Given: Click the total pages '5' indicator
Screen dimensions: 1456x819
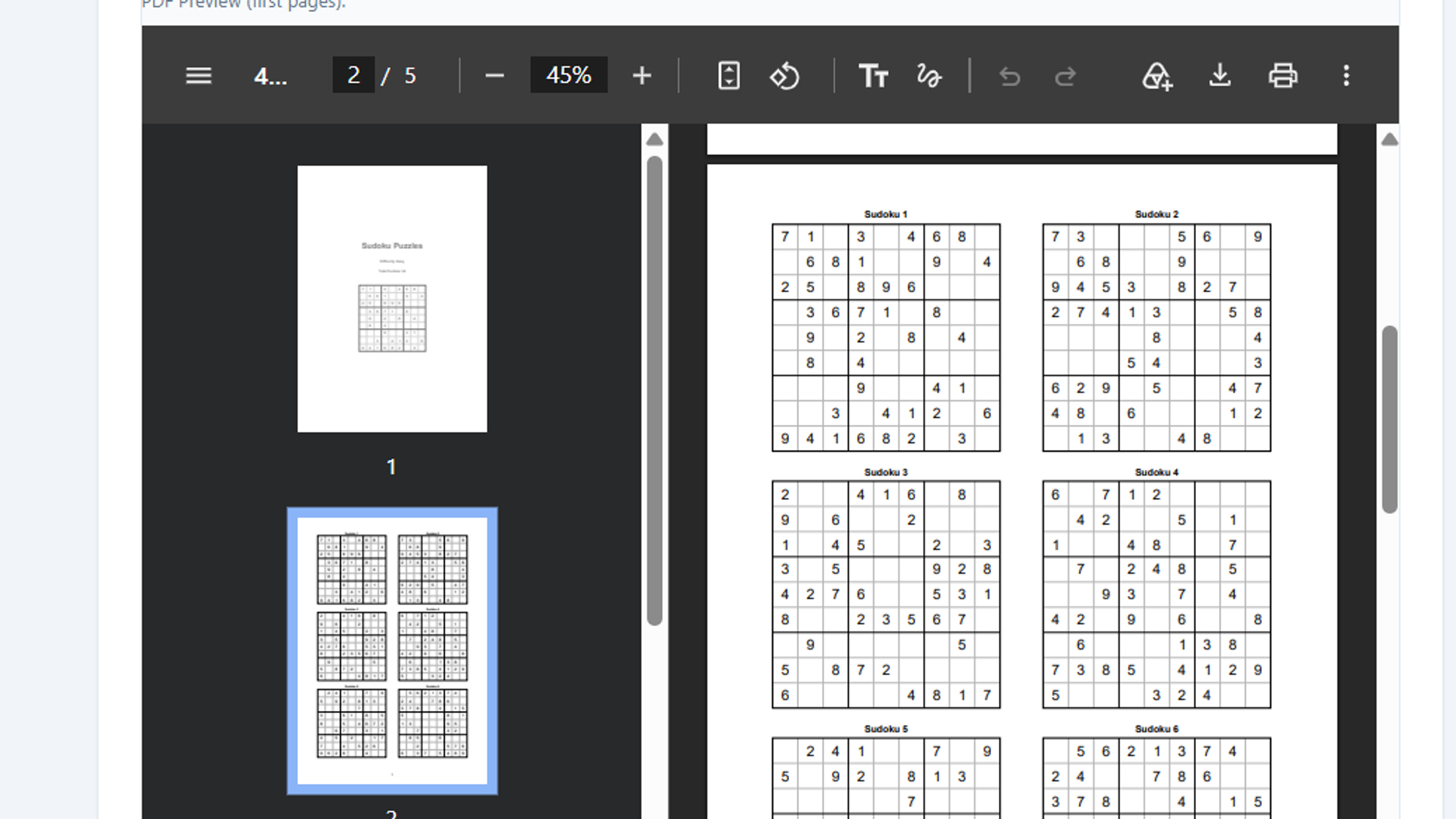Looking at the screenshot, I should 410,76.
